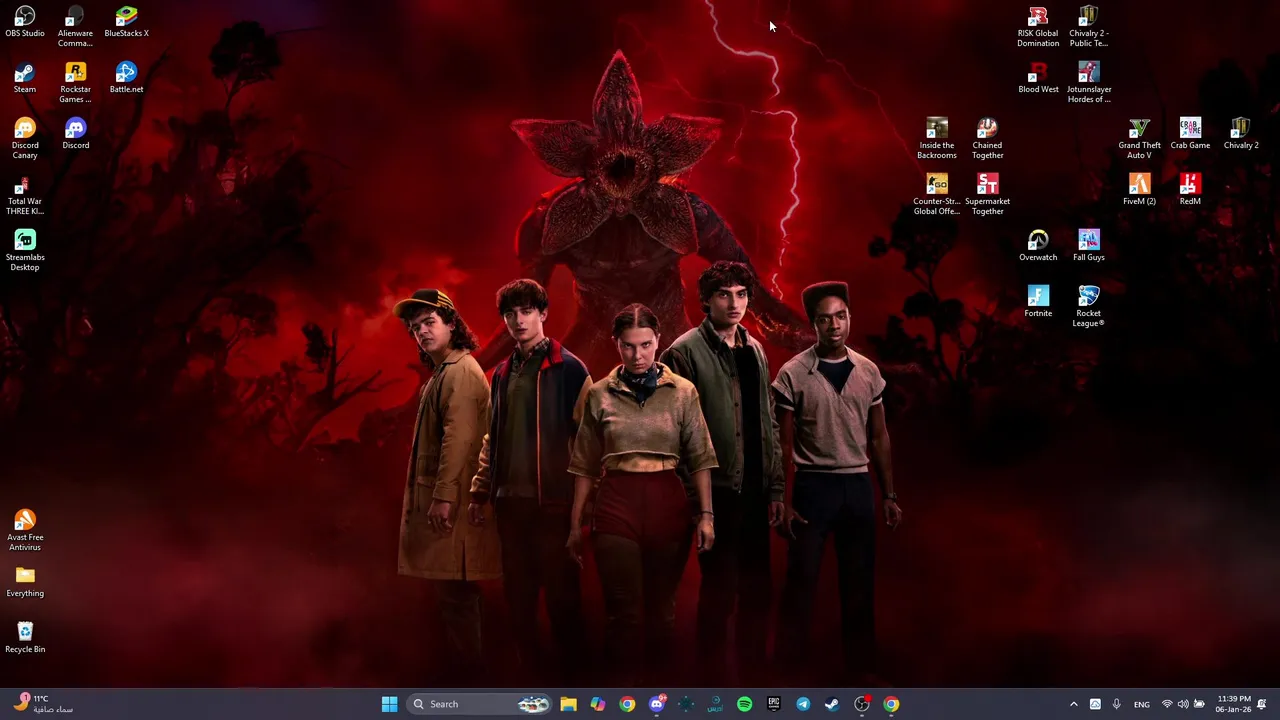Select the Grand Theft Auto V icon
Screen dimensions: 1280x720
[x=1139, y=139]
